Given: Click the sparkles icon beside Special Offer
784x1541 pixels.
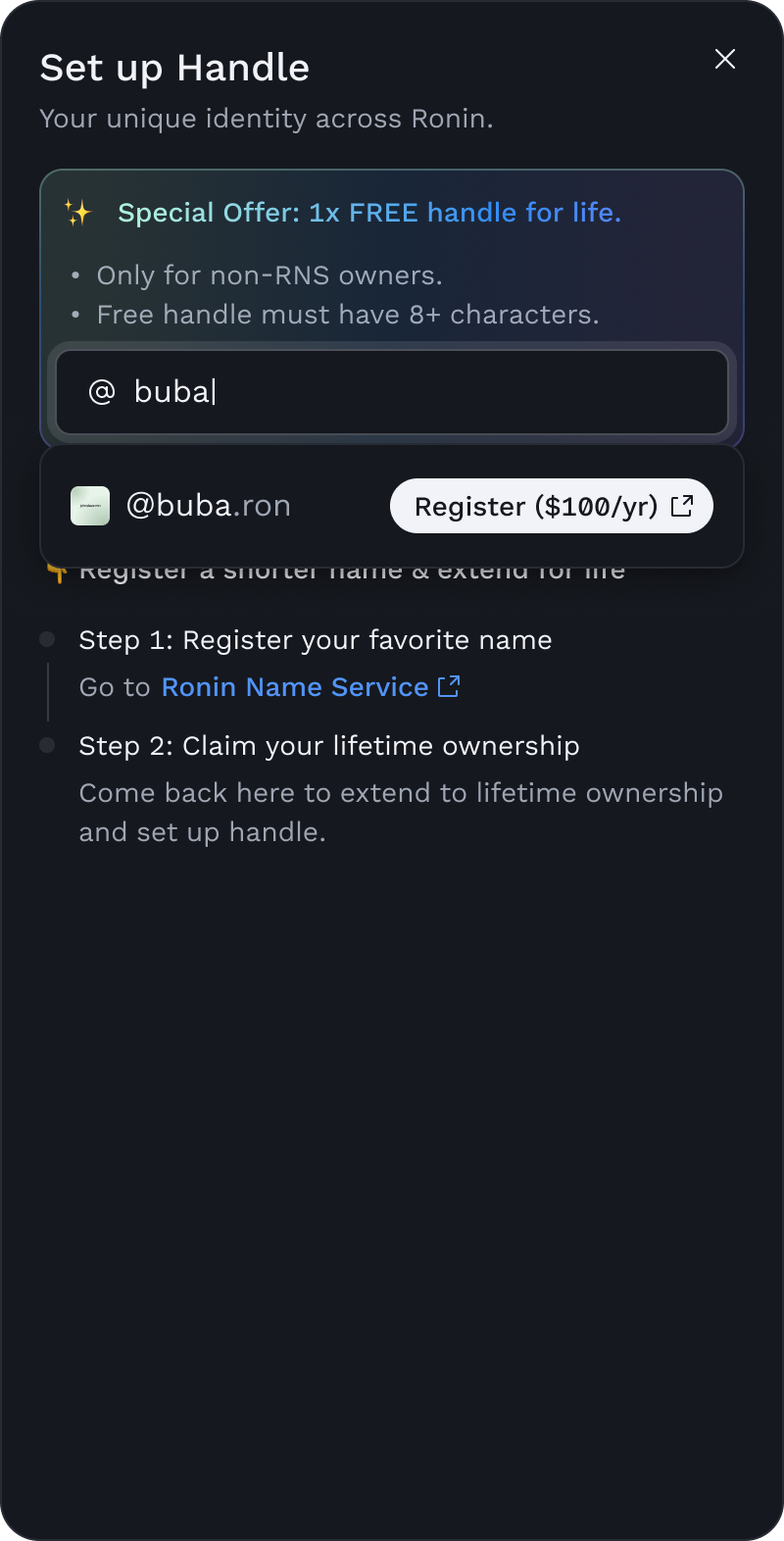Looking at the screenshot, I should point(79,212).
